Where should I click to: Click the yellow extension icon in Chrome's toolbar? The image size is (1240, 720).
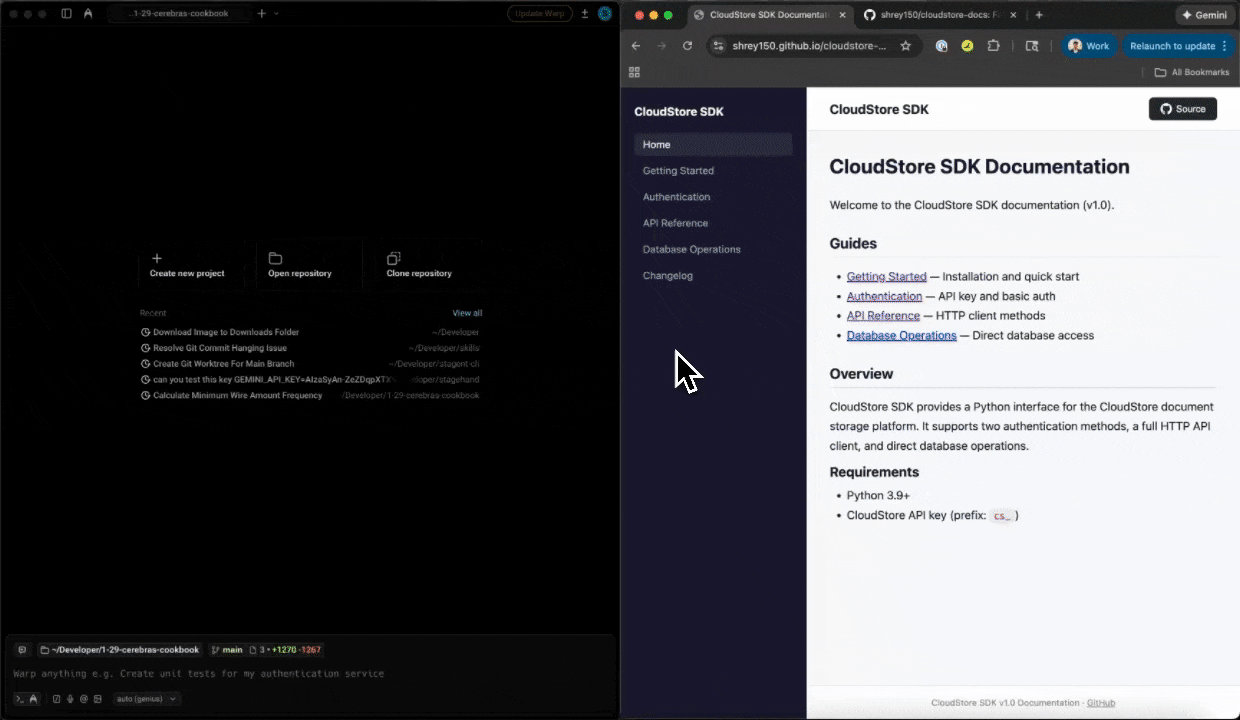point(967,45)
